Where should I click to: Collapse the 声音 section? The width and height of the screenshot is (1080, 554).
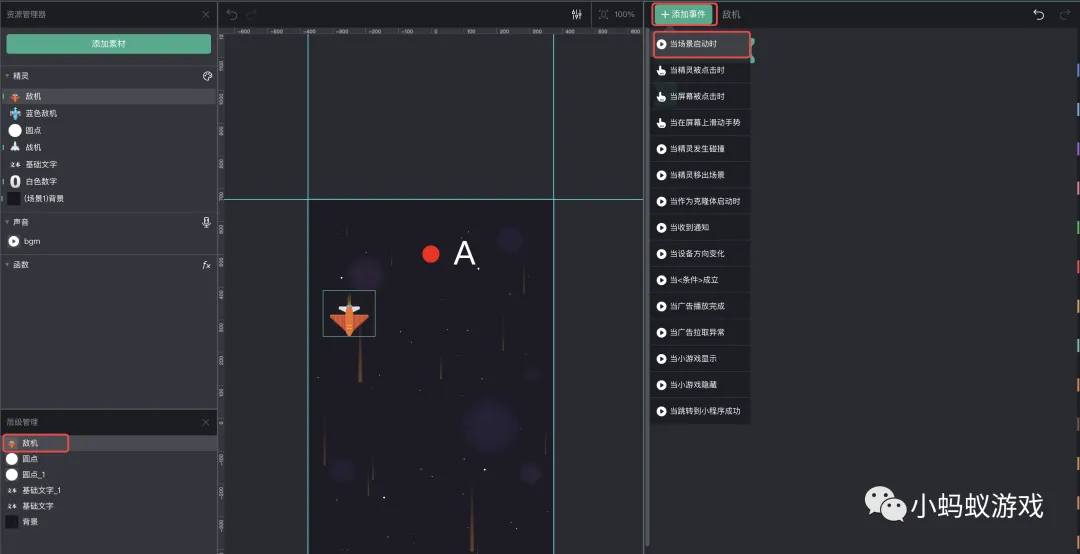[7, 222]
